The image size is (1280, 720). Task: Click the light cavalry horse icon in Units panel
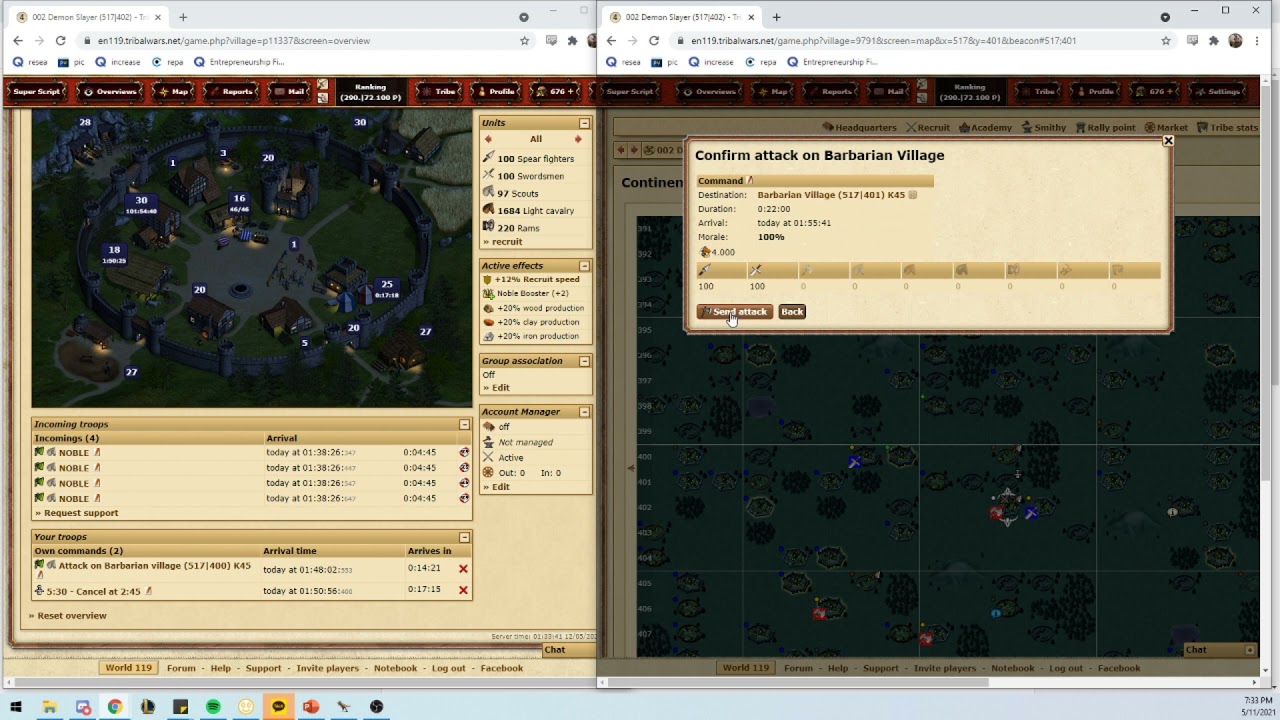488,210
